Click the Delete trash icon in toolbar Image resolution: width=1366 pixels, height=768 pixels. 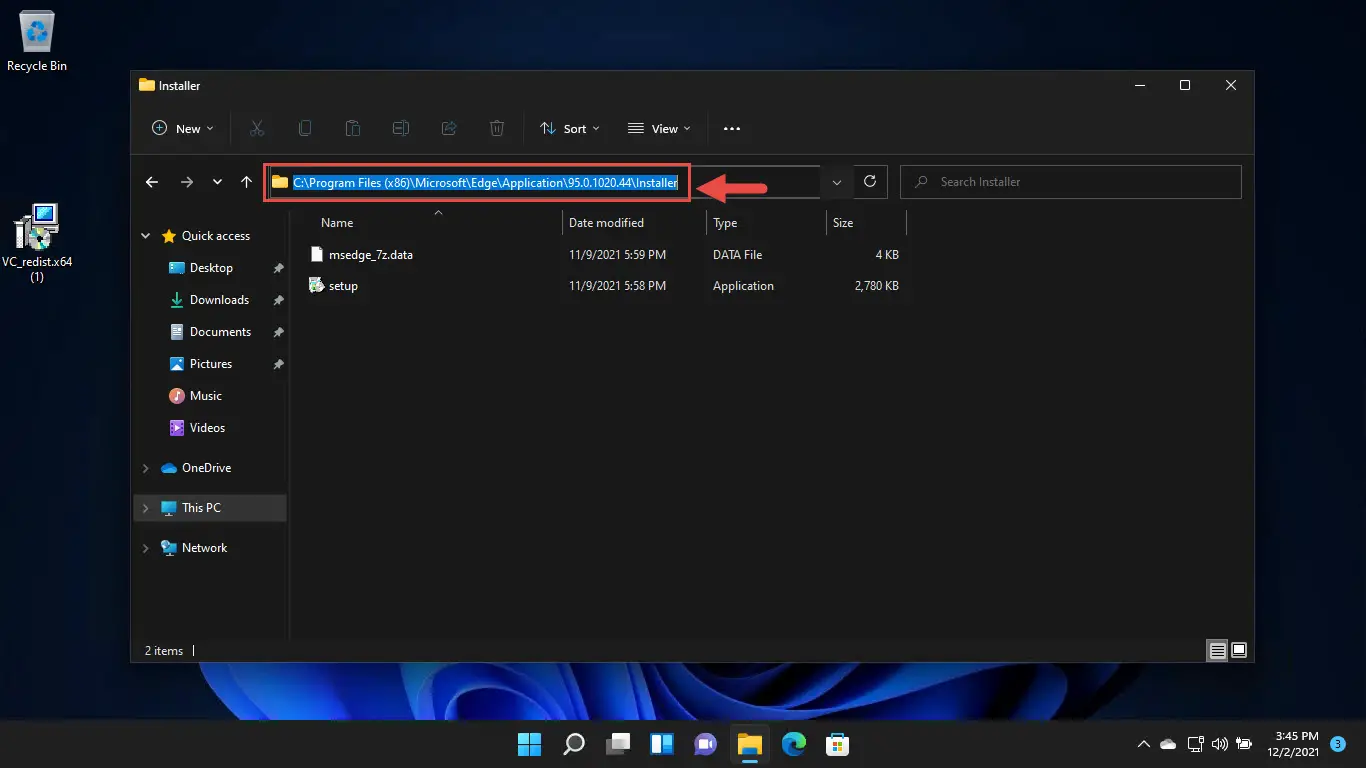coord(497,128)
